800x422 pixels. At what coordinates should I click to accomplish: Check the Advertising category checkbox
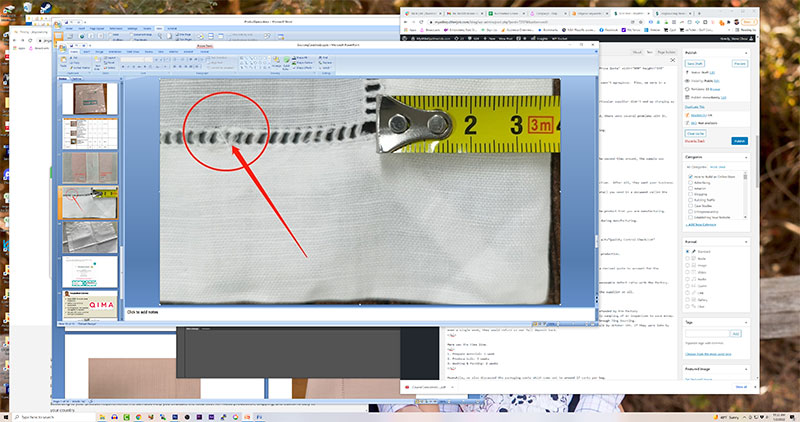[x=689, y=182]
